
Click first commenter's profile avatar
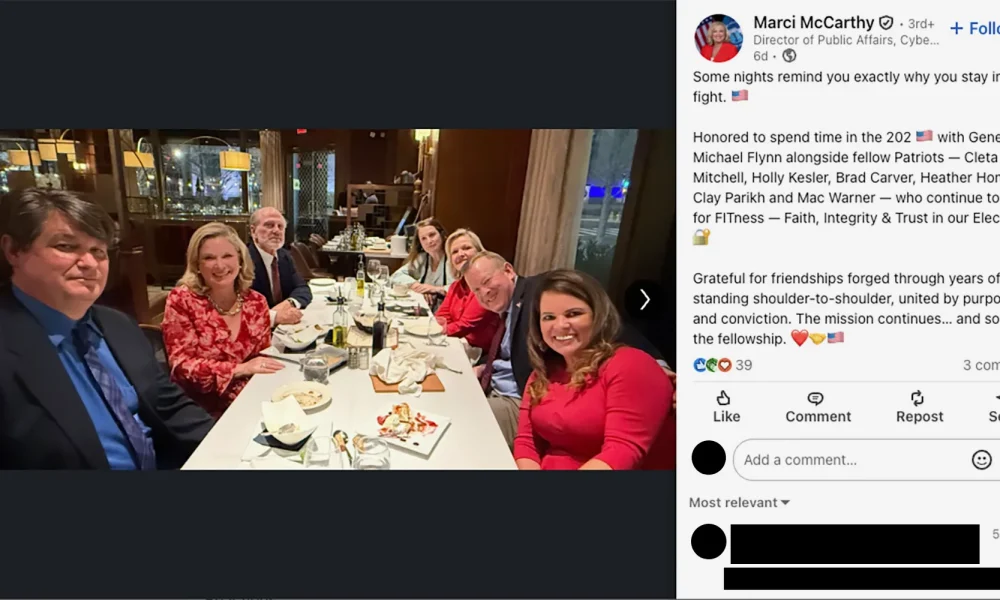(x=708, y=541)
